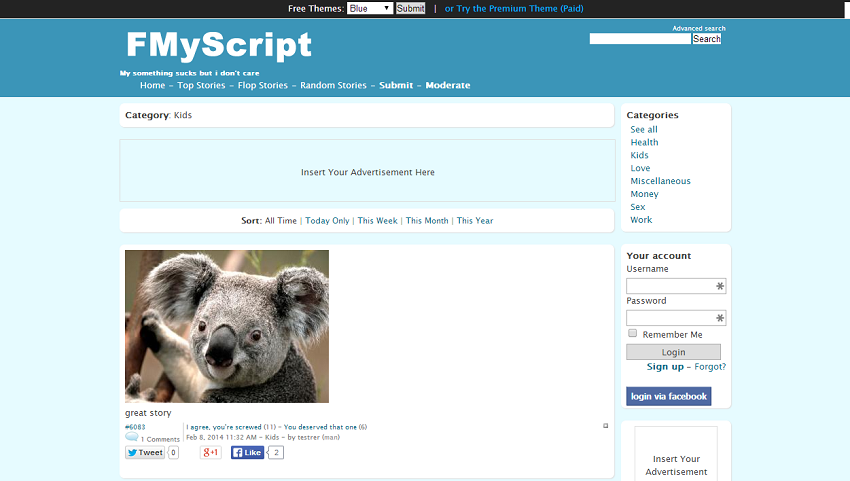The image size is (850, 481).
Task: Sort stories by This Month
Action: [x=427, y=221]
